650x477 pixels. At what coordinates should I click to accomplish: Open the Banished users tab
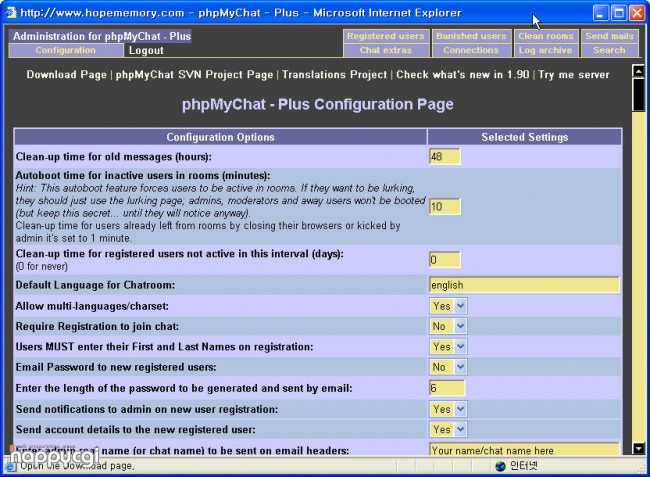click(x=471, y=36)
